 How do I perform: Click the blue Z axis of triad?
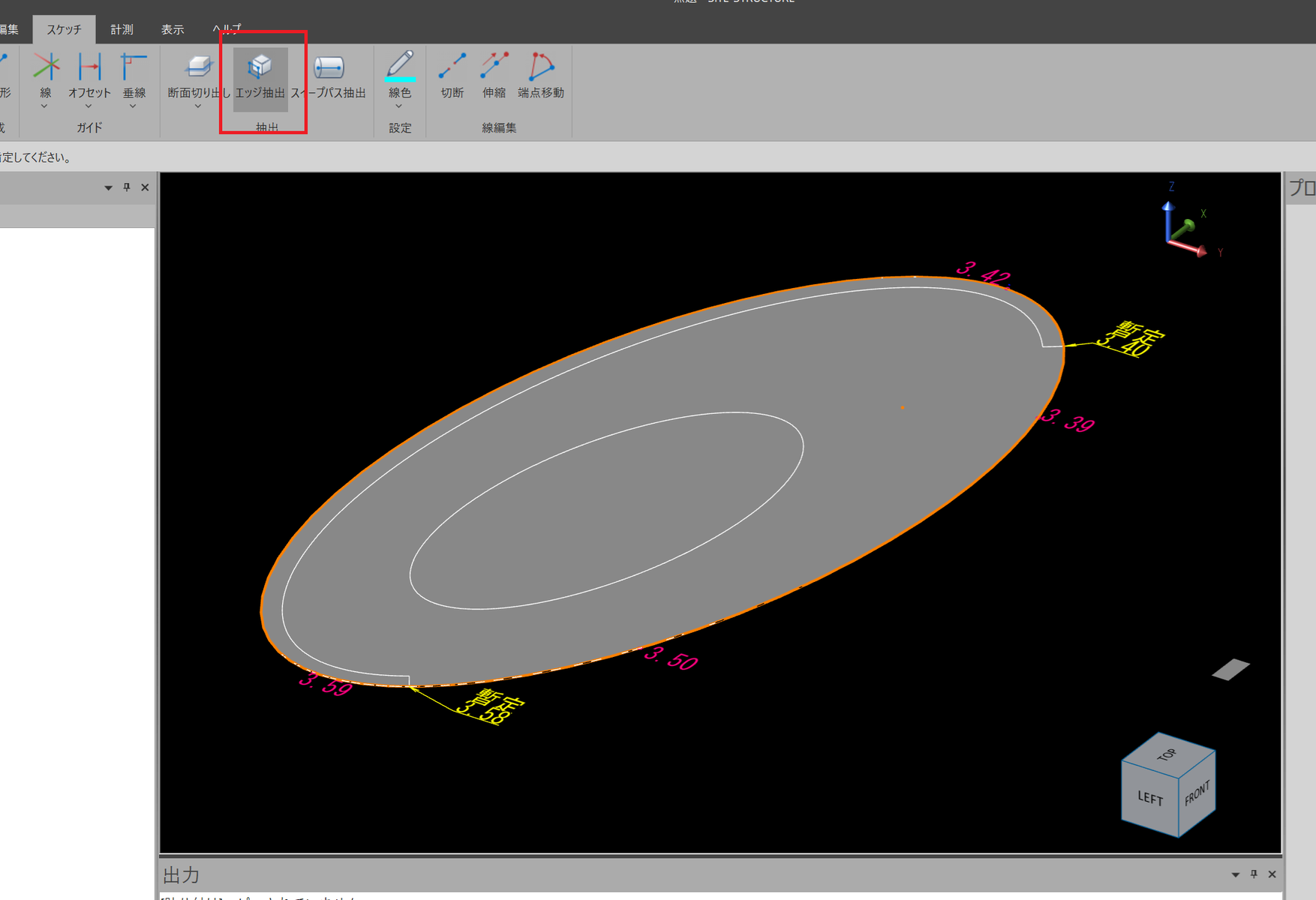click(x=1167, y=219)
